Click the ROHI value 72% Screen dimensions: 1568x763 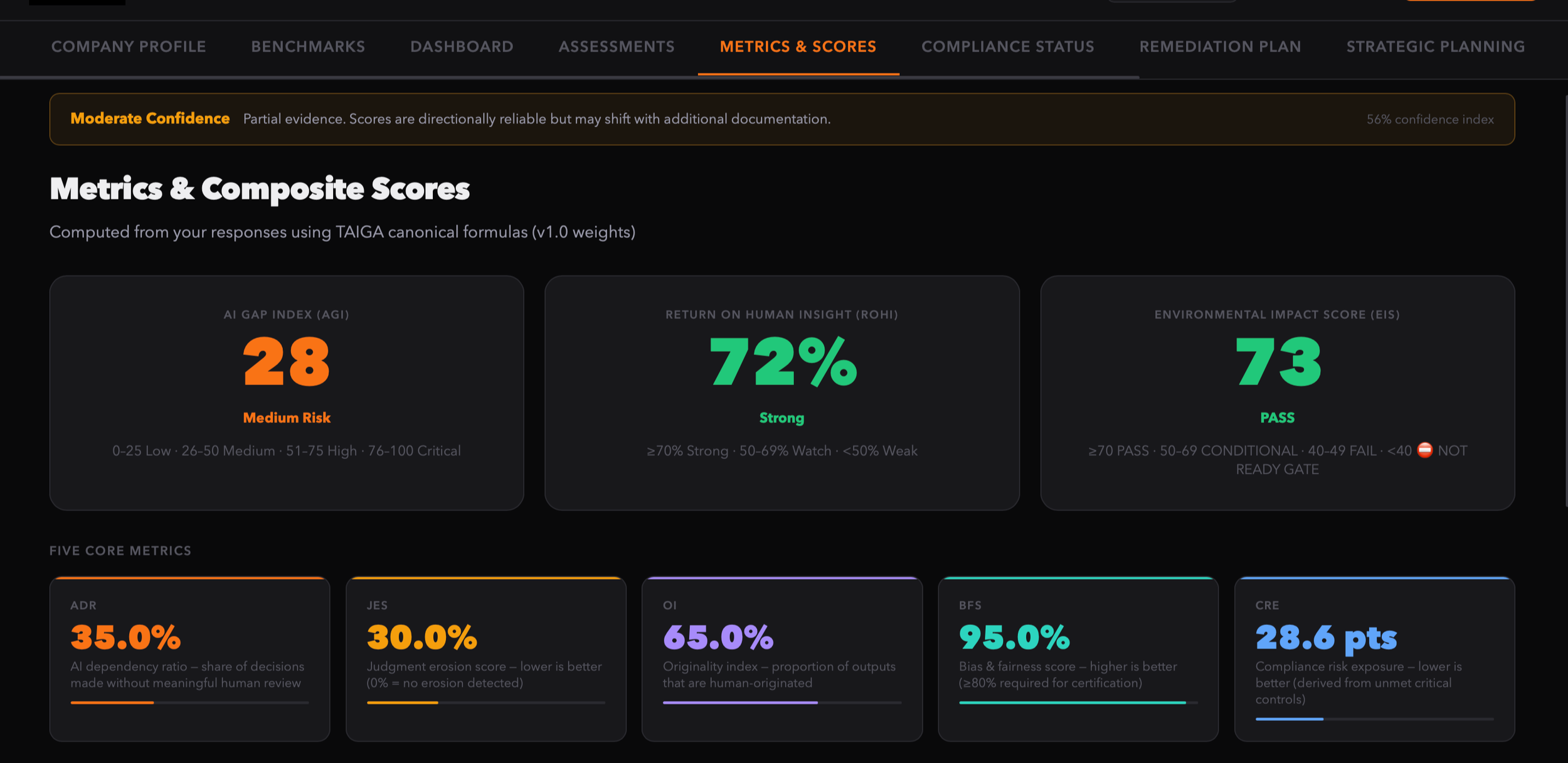pos(782,362)
